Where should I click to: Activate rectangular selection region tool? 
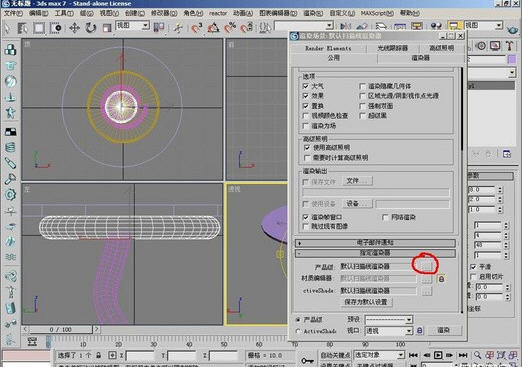pos(39,28)
